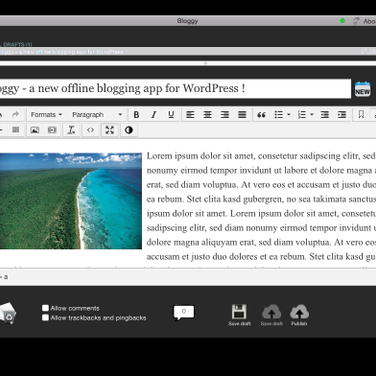Open the Formats dropdown
This screenshot has height=376, width=376.
tap(46, 115)
